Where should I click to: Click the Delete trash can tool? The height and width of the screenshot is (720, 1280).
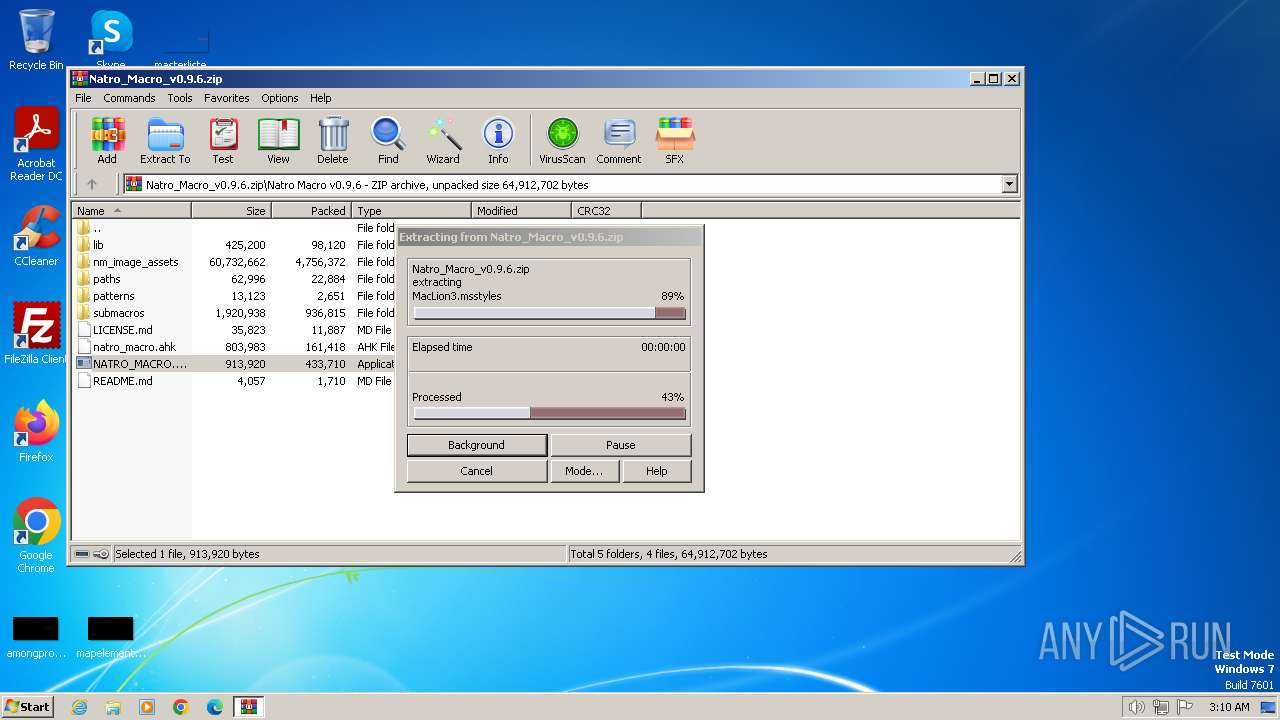333,140
